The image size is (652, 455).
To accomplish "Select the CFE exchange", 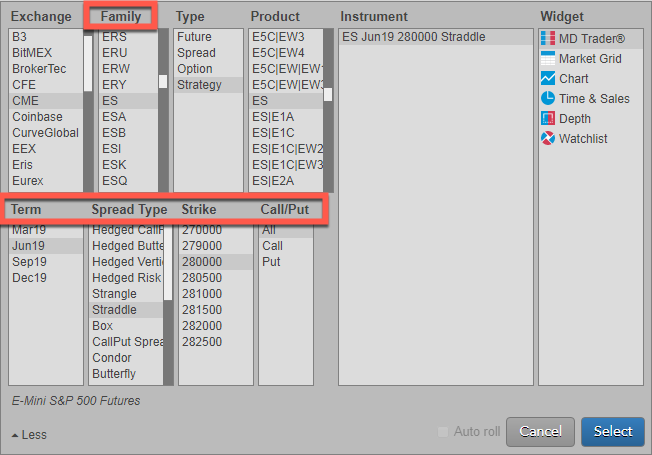I will (46, 85).
